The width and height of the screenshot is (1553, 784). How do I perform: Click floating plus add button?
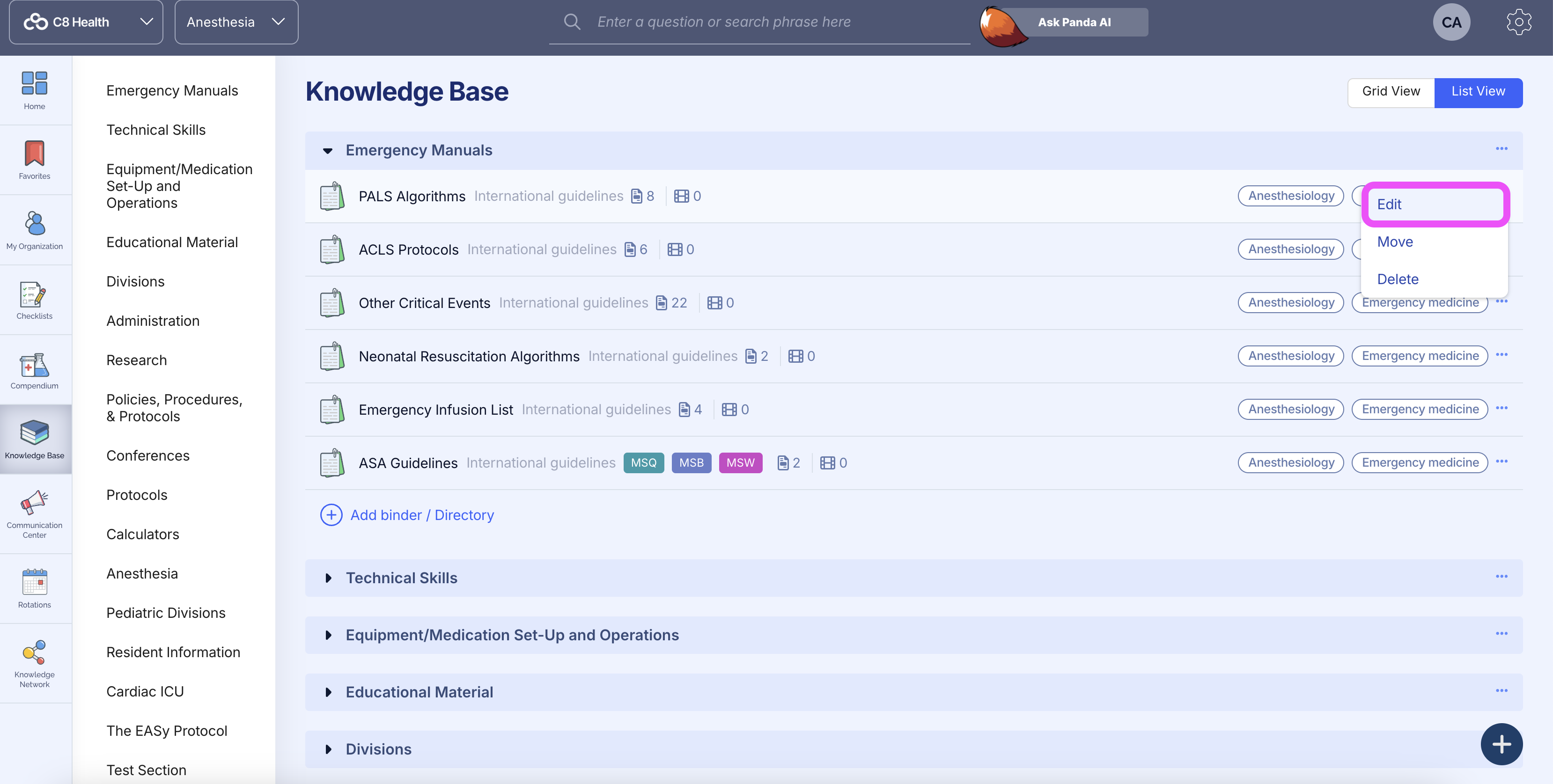click(1501, 744)
